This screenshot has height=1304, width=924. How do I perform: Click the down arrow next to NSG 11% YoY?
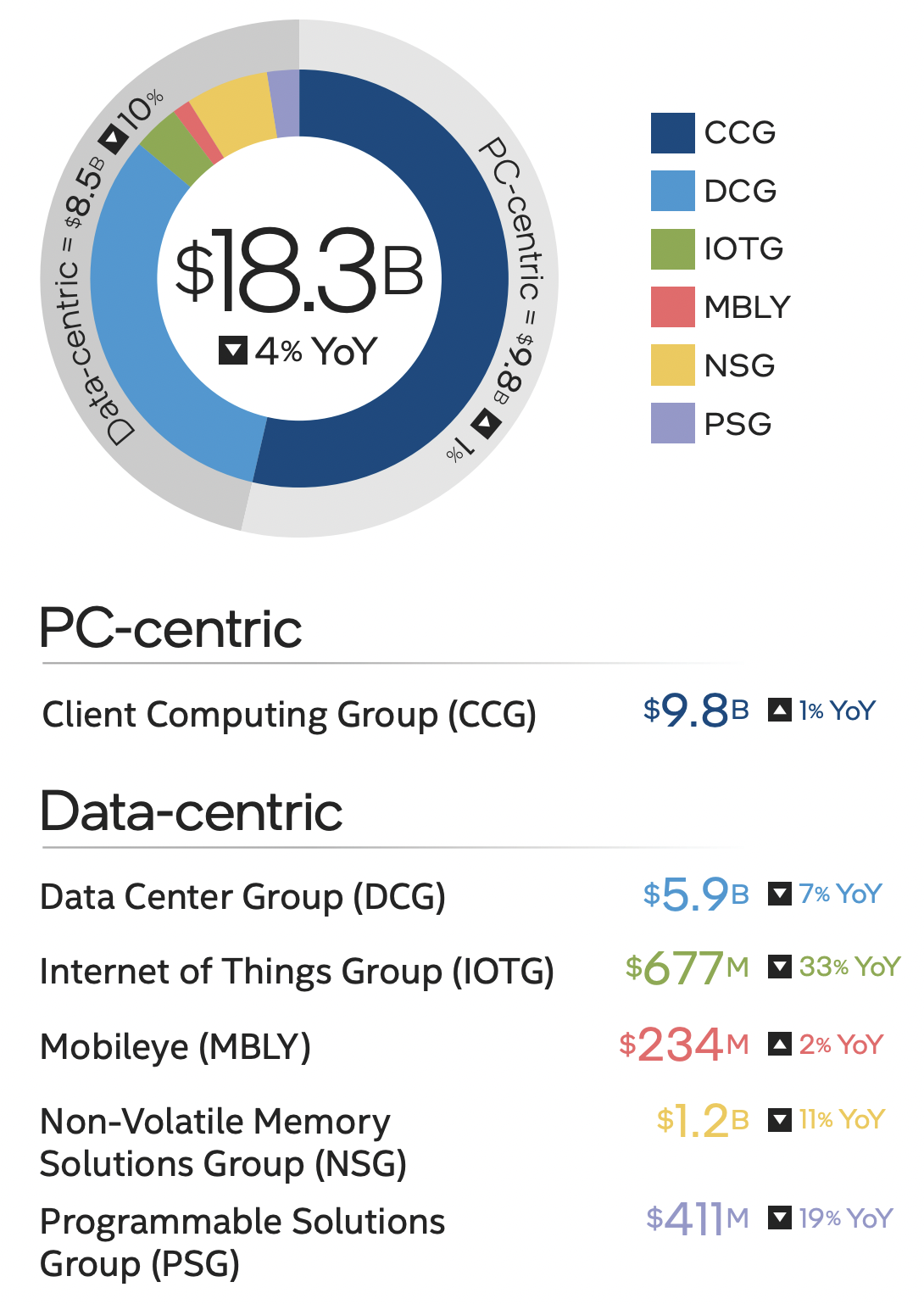(779, 1120)
